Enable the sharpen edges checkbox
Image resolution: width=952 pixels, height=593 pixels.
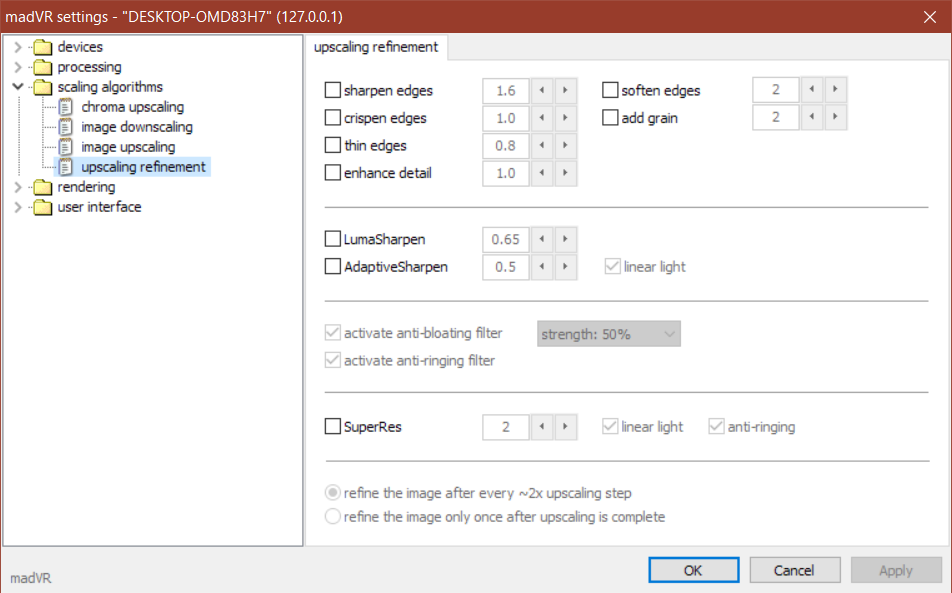pos(333,90)
